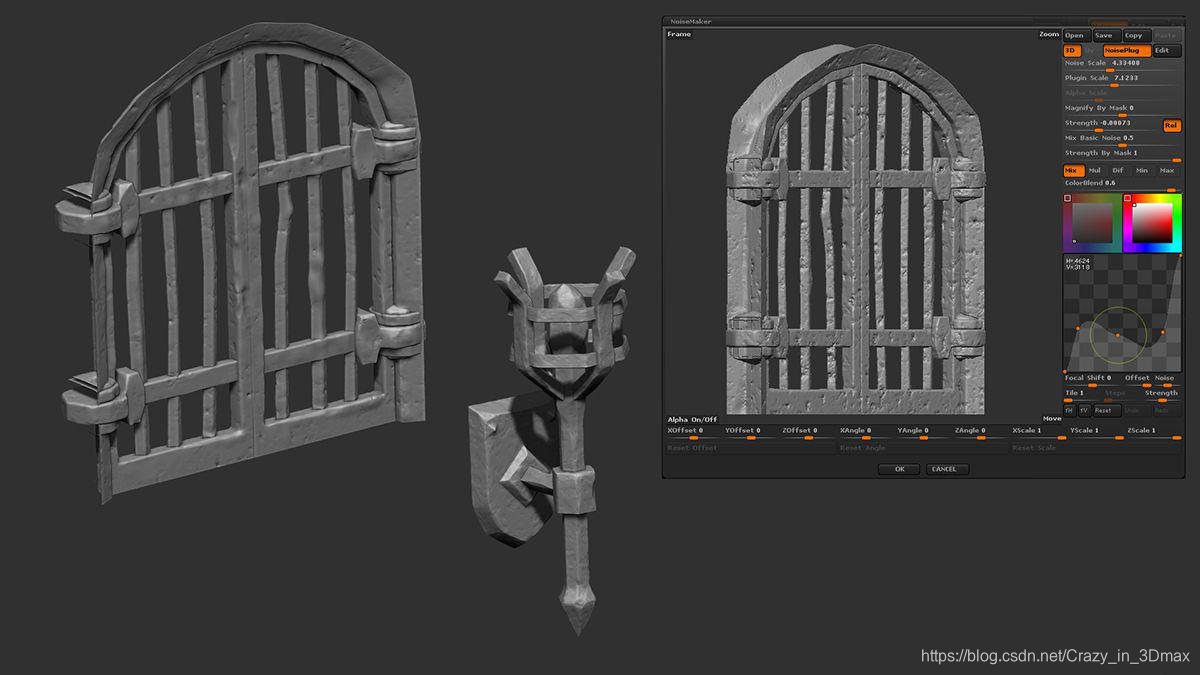Click the right control point on noise curve
The image size is (1200, 675).
[1163, 332]
